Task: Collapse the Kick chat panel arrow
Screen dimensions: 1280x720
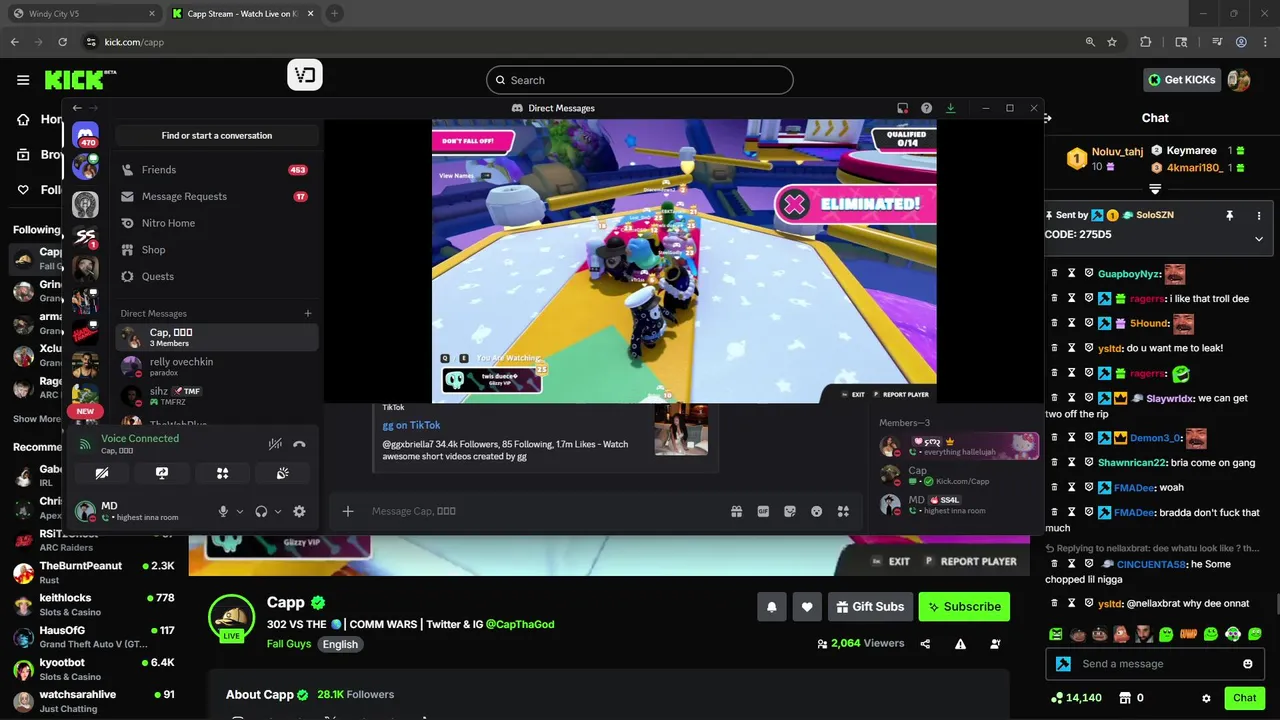Action: pos(1049,118)
